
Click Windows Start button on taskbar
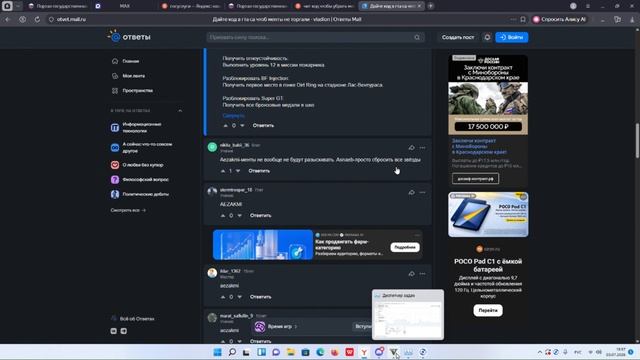[x=218, y=352]
